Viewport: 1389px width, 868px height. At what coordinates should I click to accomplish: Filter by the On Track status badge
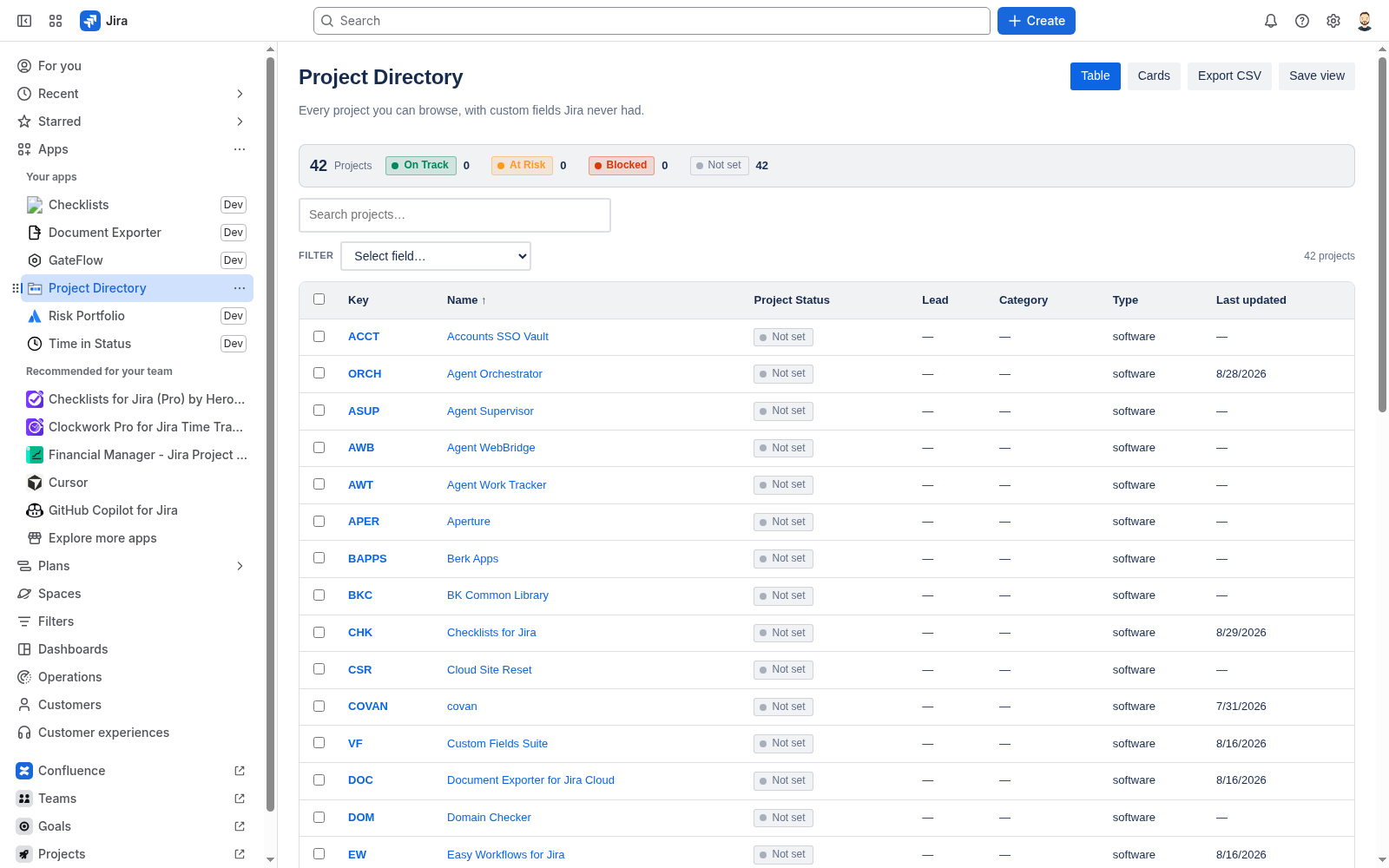[421, 165]
